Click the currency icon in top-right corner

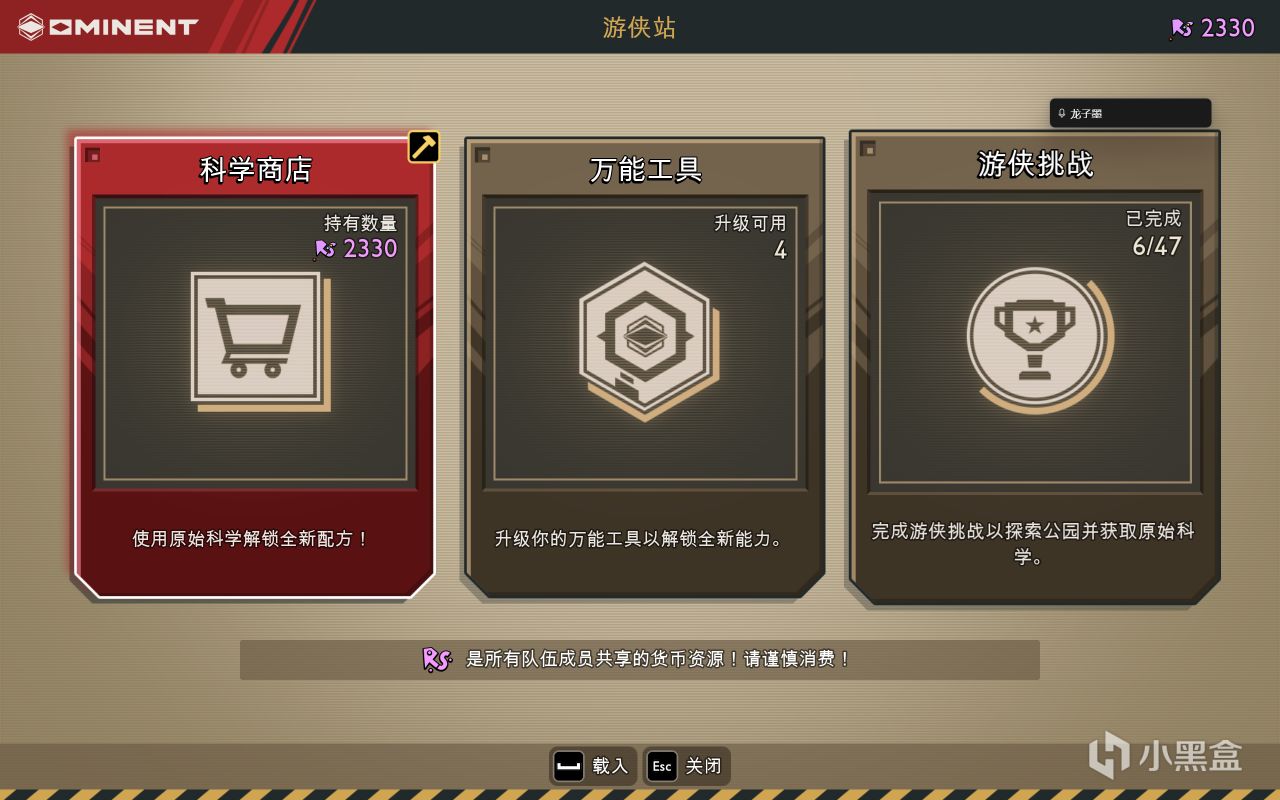coord(1182,28)
